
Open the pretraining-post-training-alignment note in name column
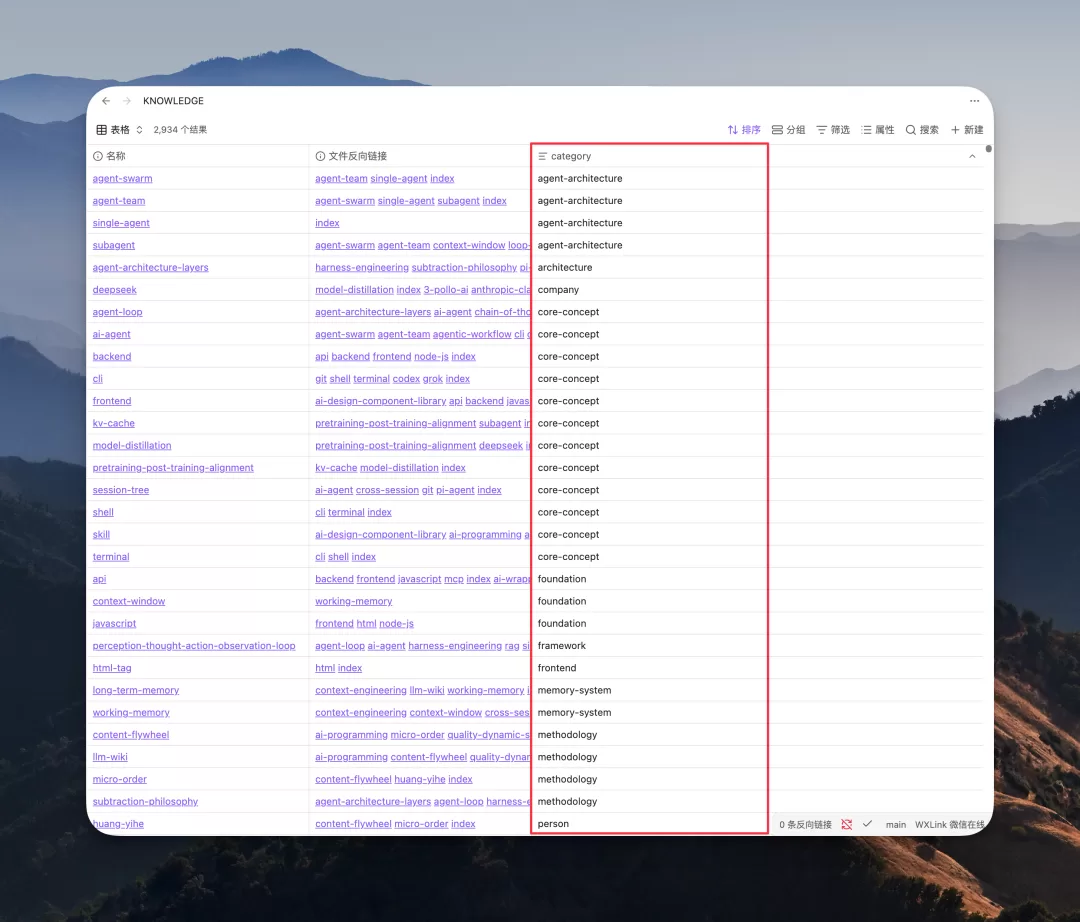173,468
